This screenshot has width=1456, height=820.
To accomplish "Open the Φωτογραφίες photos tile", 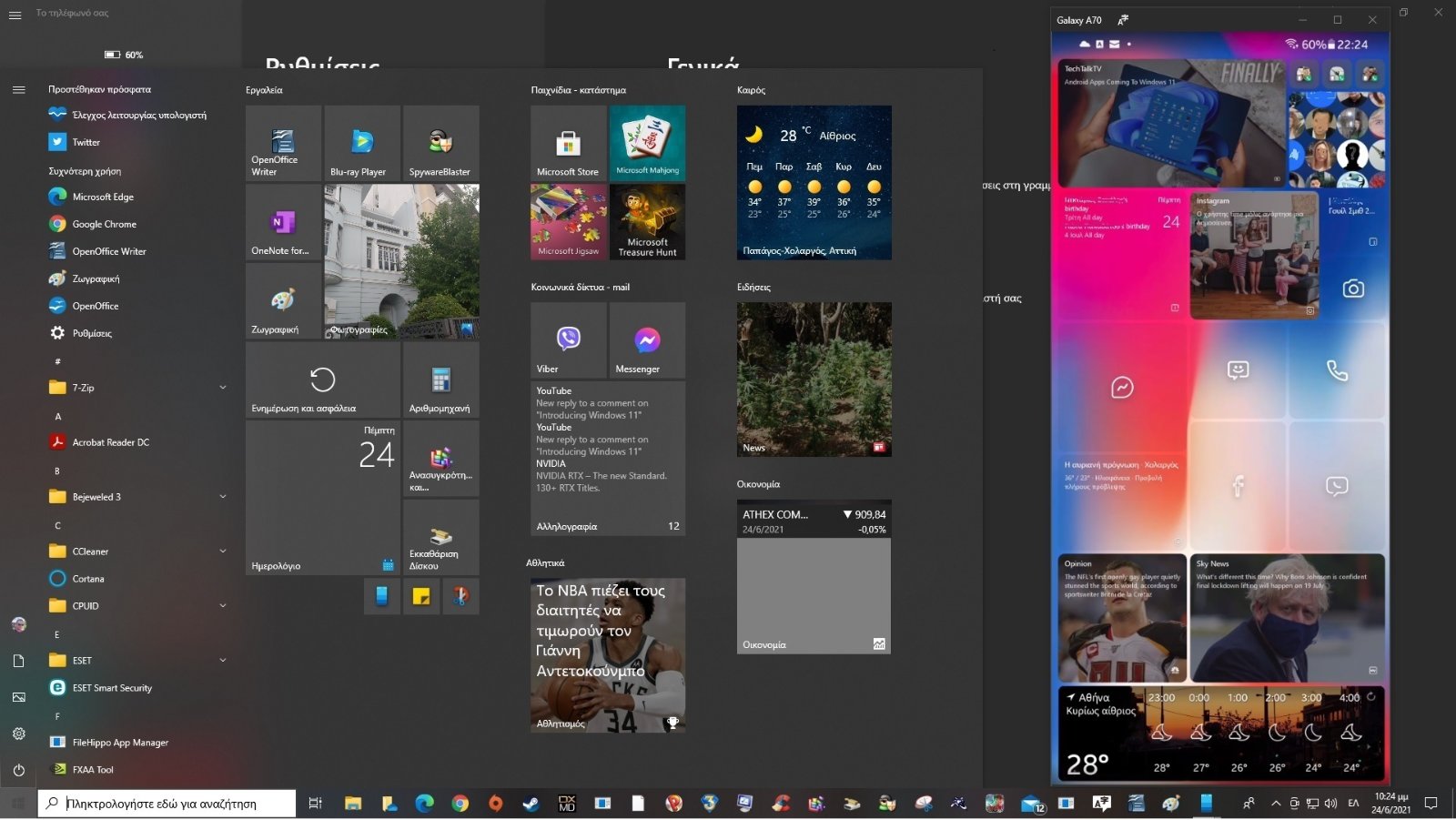I will (401, 262).
